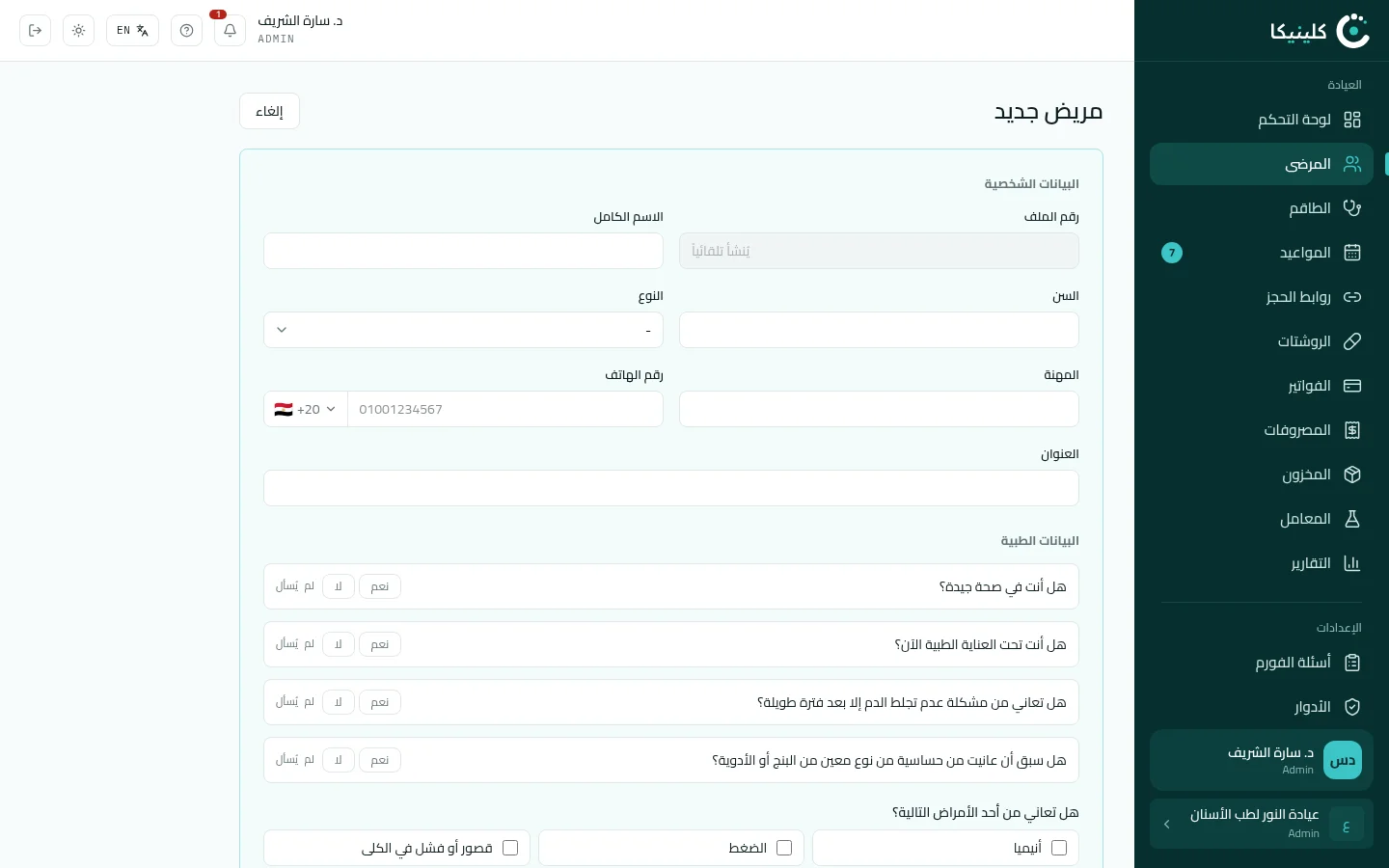Click the لوحة التحكم dashboard grid icon
The height and width of the screenshot is (868, 1389).
tap(1352, 120)
